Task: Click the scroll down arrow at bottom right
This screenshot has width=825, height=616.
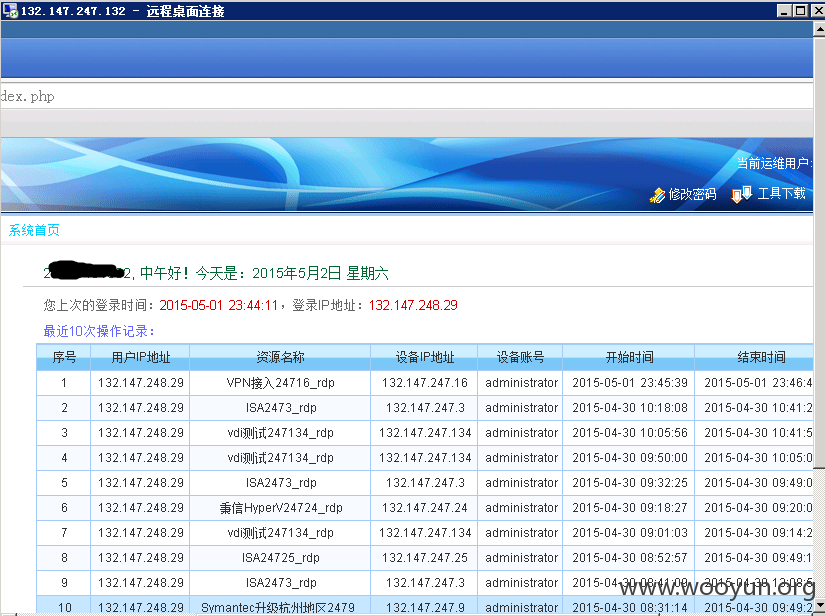Action: pos(819,603)
